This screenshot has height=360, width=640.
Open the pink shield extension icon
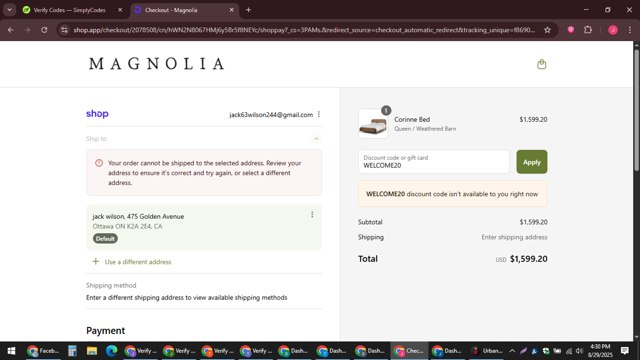571,30
